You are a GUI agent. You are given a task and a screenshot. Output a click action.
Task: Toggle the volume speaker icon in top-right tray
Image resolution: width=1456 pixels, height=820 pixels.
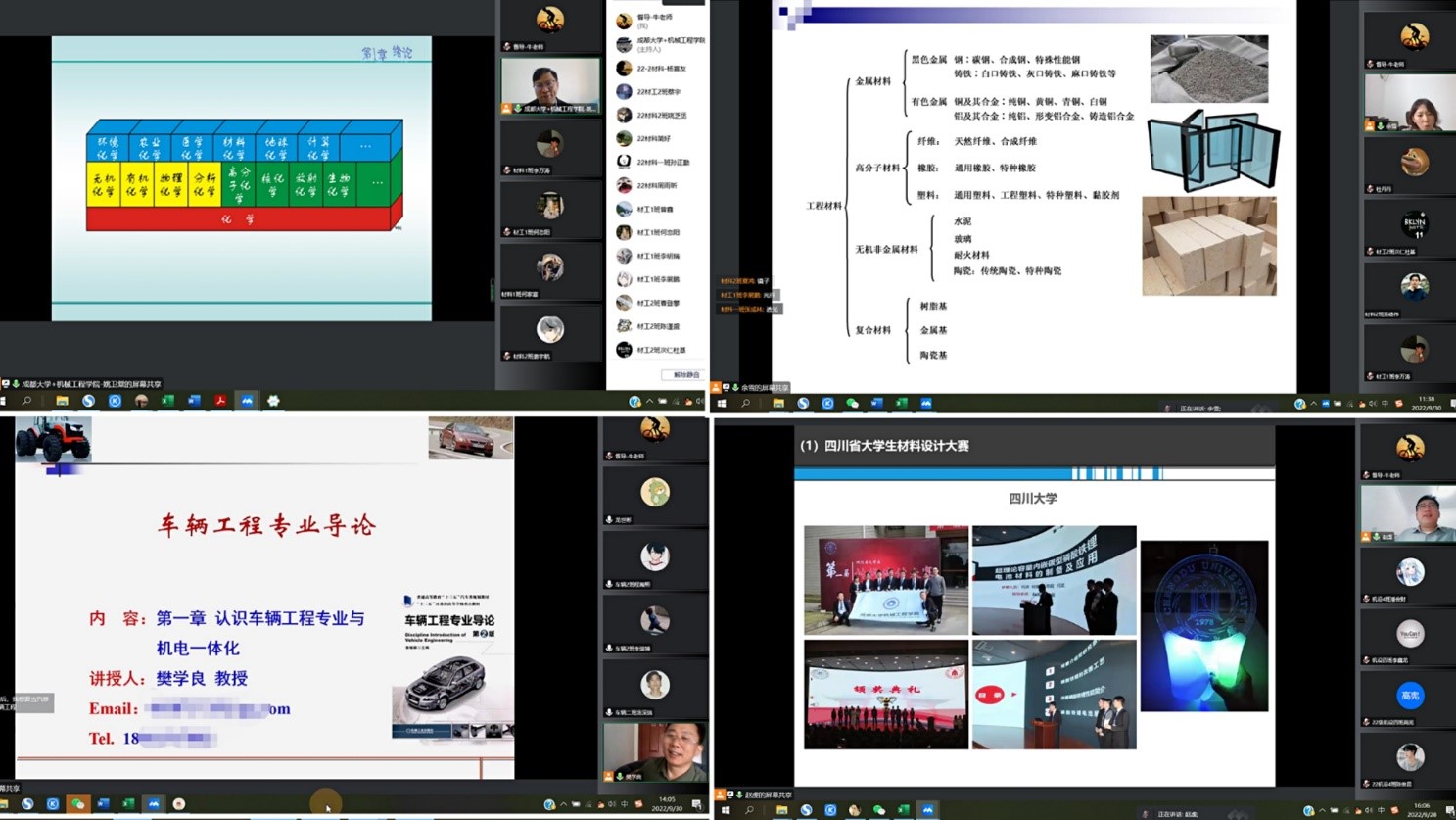pos(1372,404)
